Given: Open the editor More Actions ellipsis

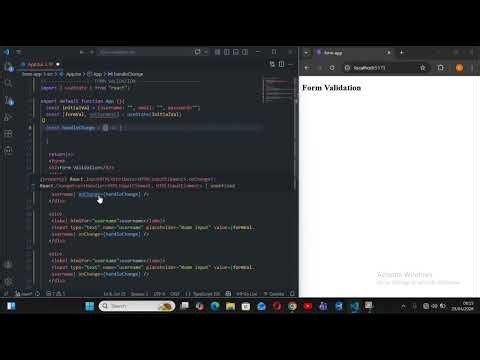Looking at the screenshot, I should tap(291, 64).
